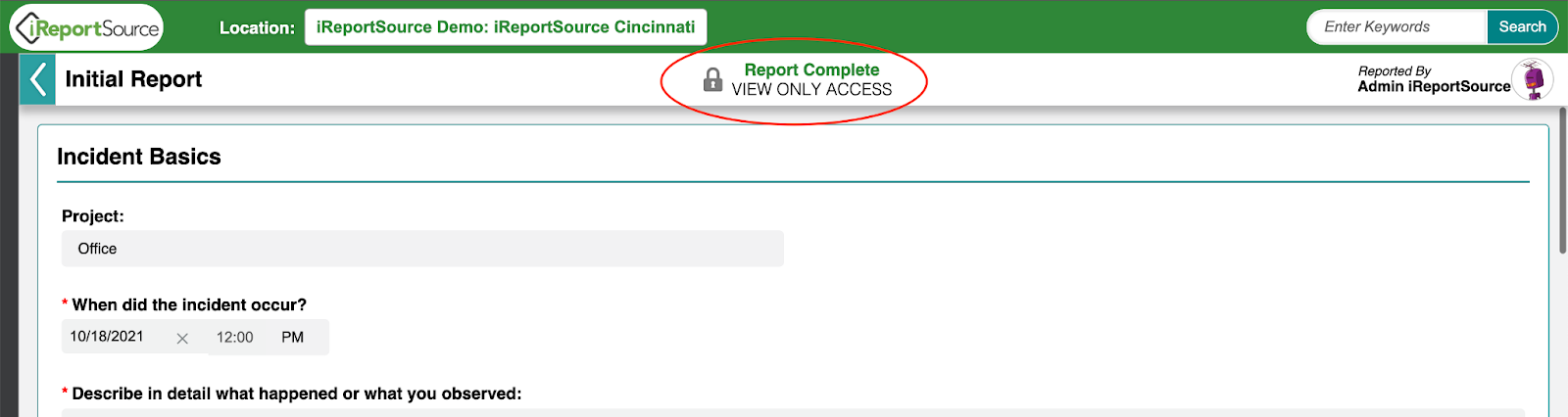1568x417 pixels.
Task: Click the dark left sidebar strip
Action: click(9, 235)
